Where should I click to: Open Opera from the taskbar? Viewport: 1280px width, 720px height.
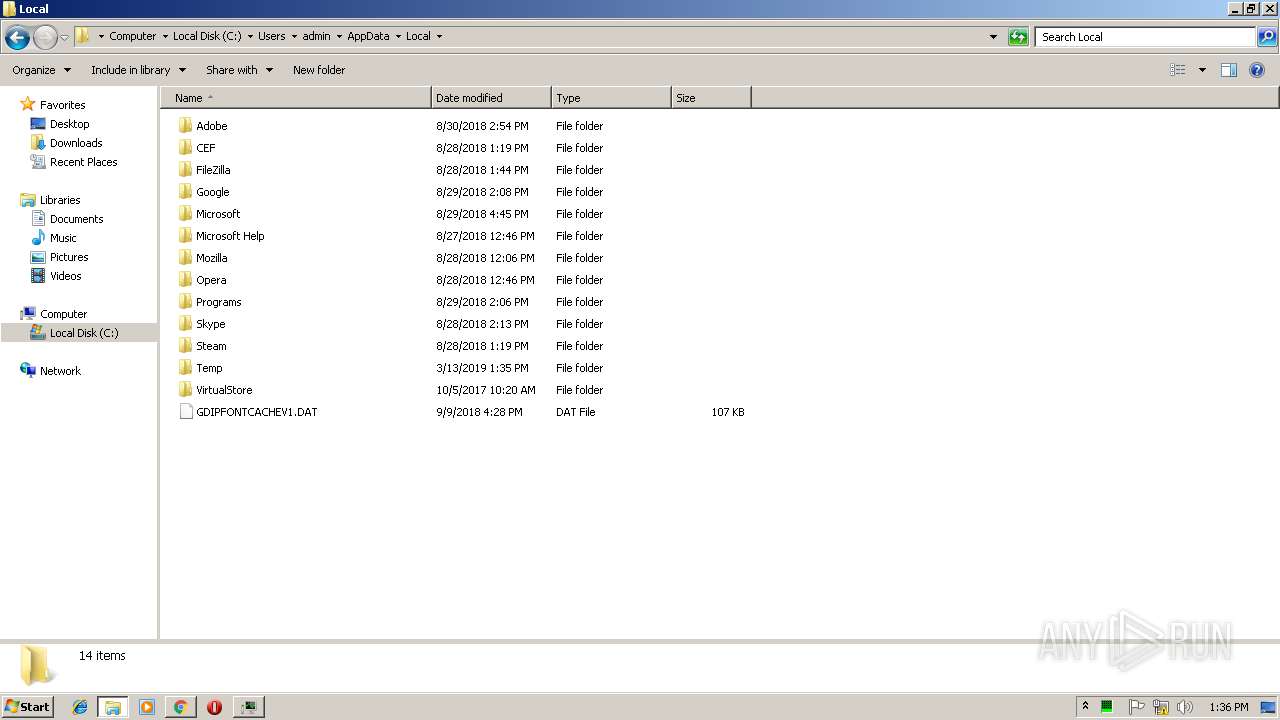click(214, 707)
